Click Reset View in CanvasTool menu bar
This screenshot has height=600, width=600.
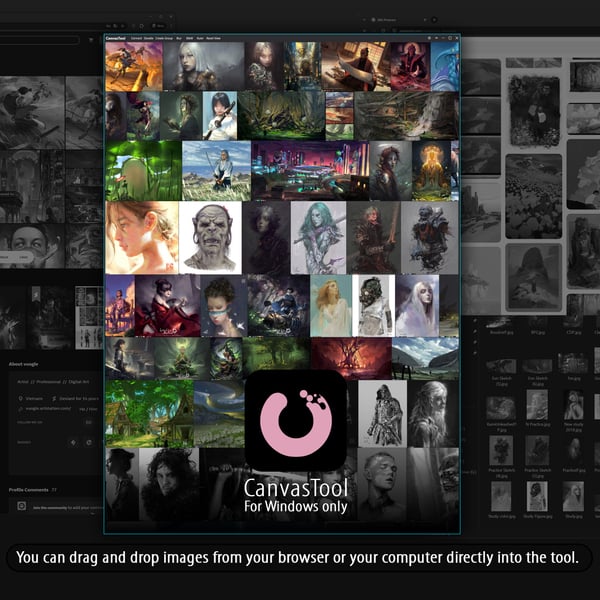(x=213, y=38)
